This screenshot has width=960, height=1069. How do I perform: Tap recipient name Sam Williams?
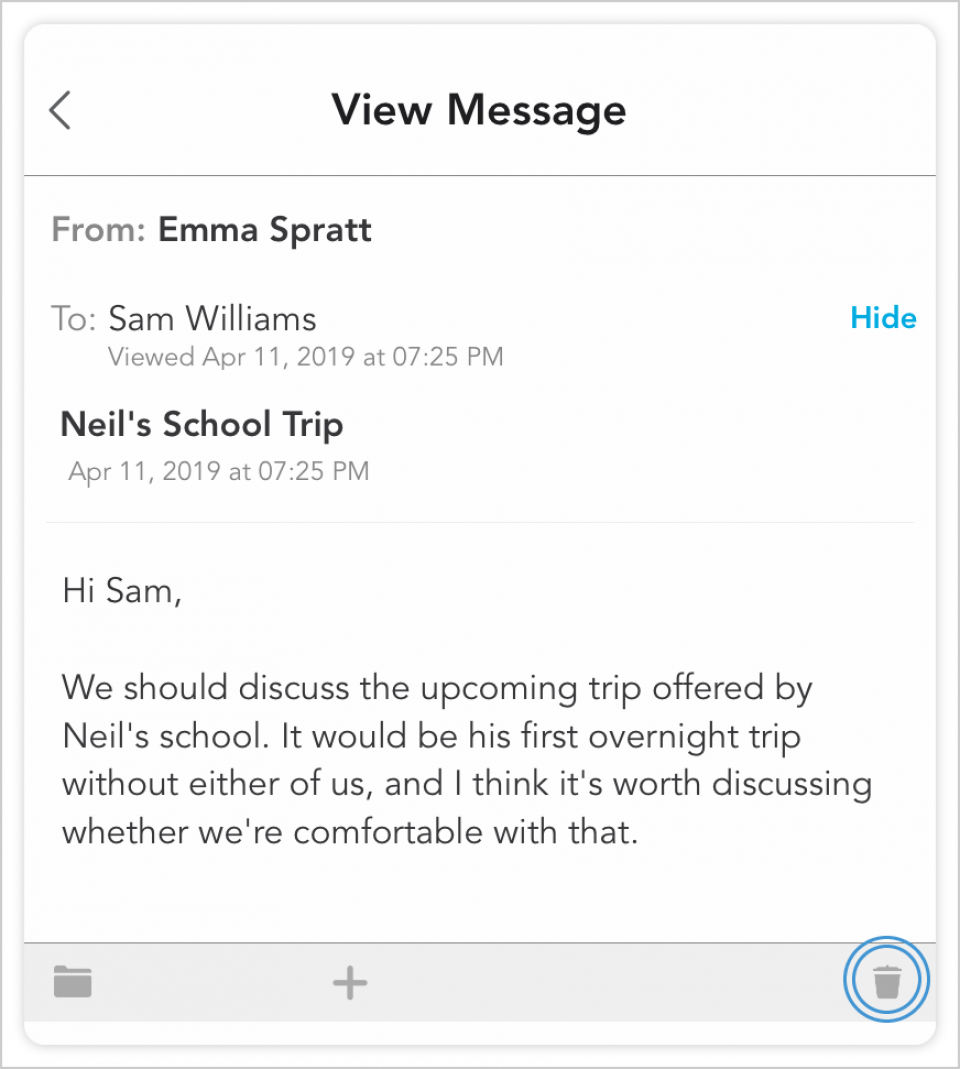click(x=212, y=318)
